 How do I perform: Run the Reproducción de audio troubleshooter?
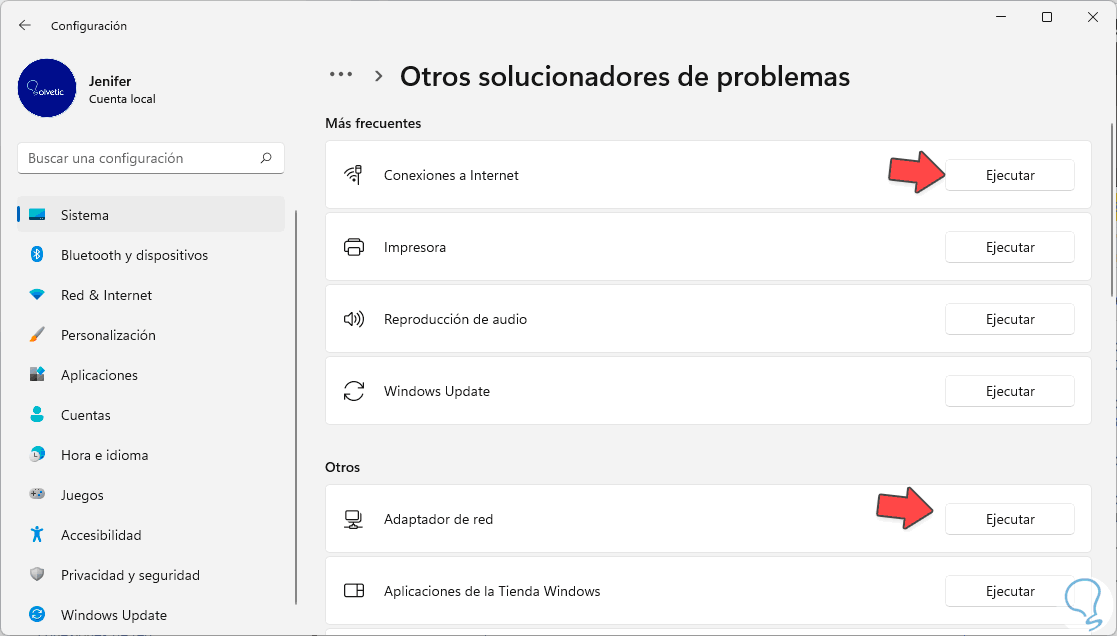(x=1009, y=319)
